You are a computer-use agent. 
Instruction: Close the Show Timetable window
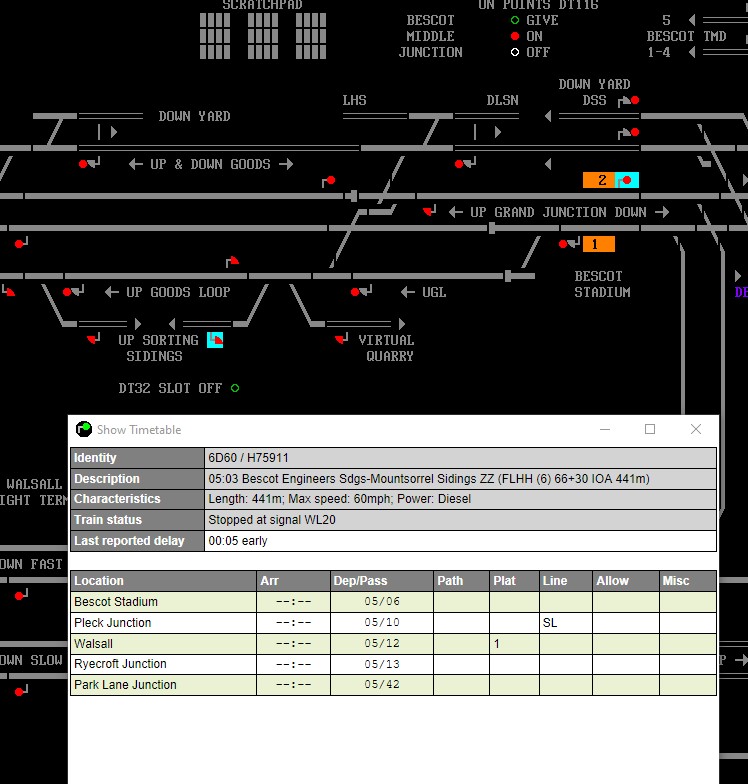point(696,429)
